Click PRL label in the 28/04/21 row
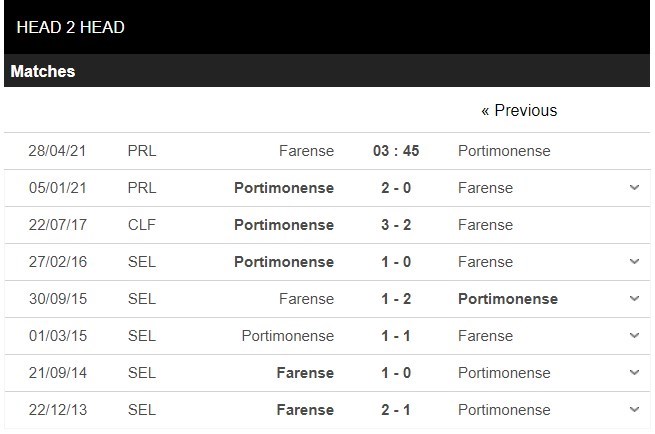Viewport: 655px width, 434px height. [142, 151]
